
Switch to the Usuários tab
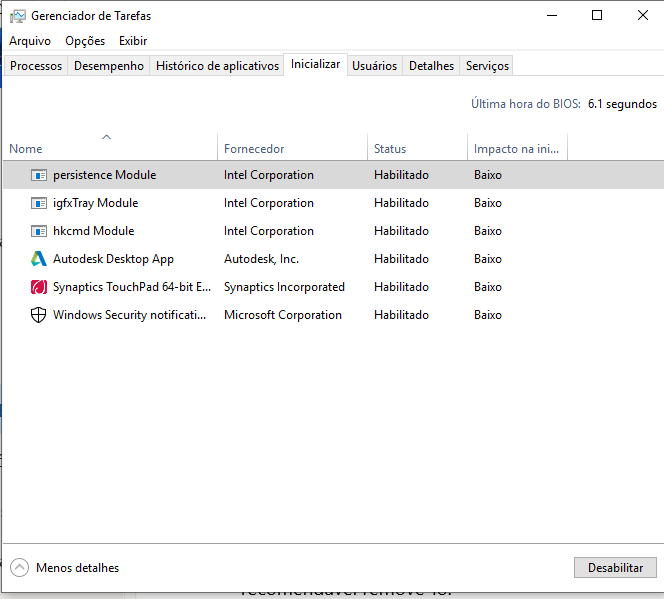click(x=374, y=66)
